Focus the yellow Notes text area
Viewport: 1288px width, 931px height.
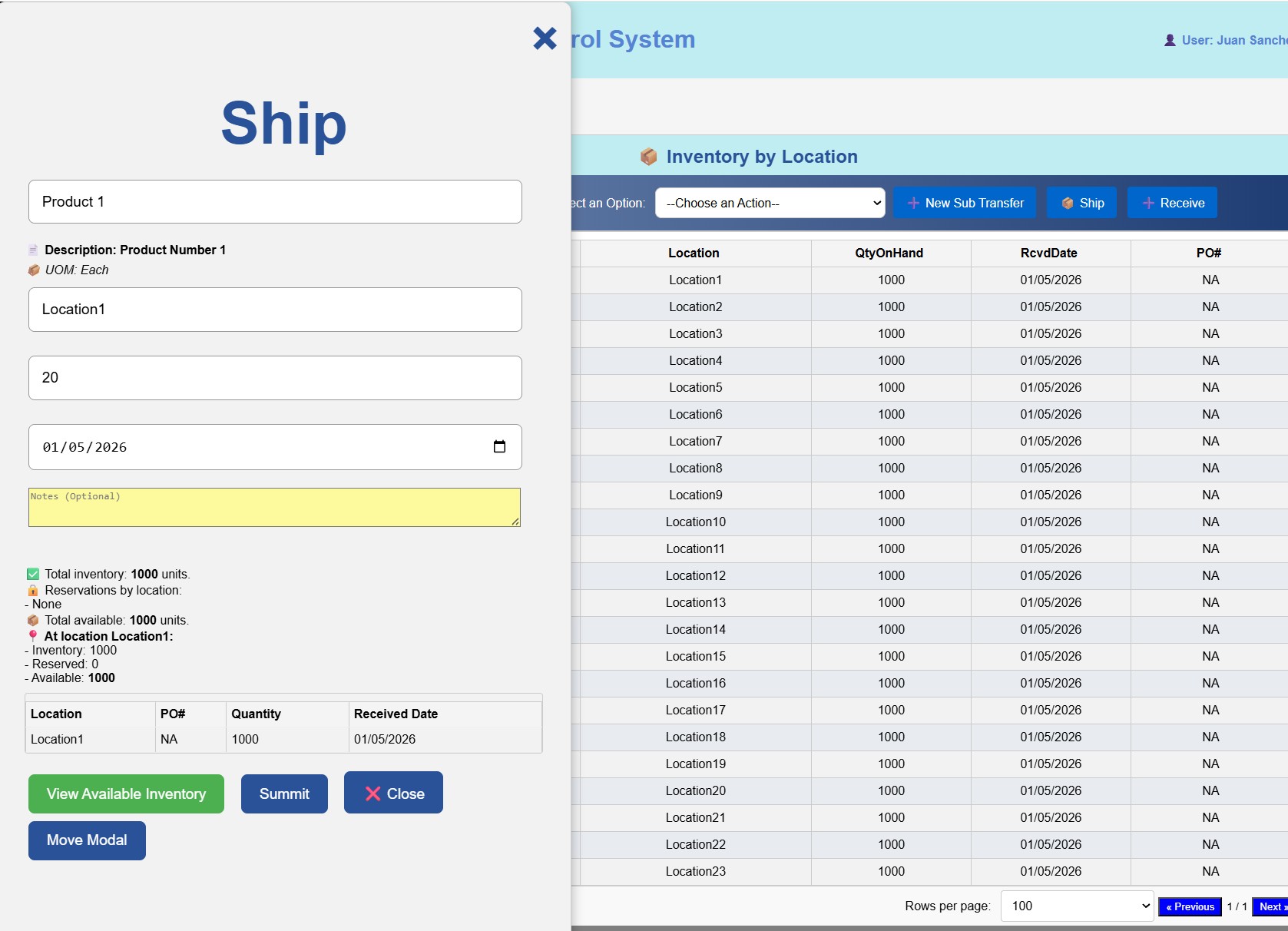[x=274, y=507]
